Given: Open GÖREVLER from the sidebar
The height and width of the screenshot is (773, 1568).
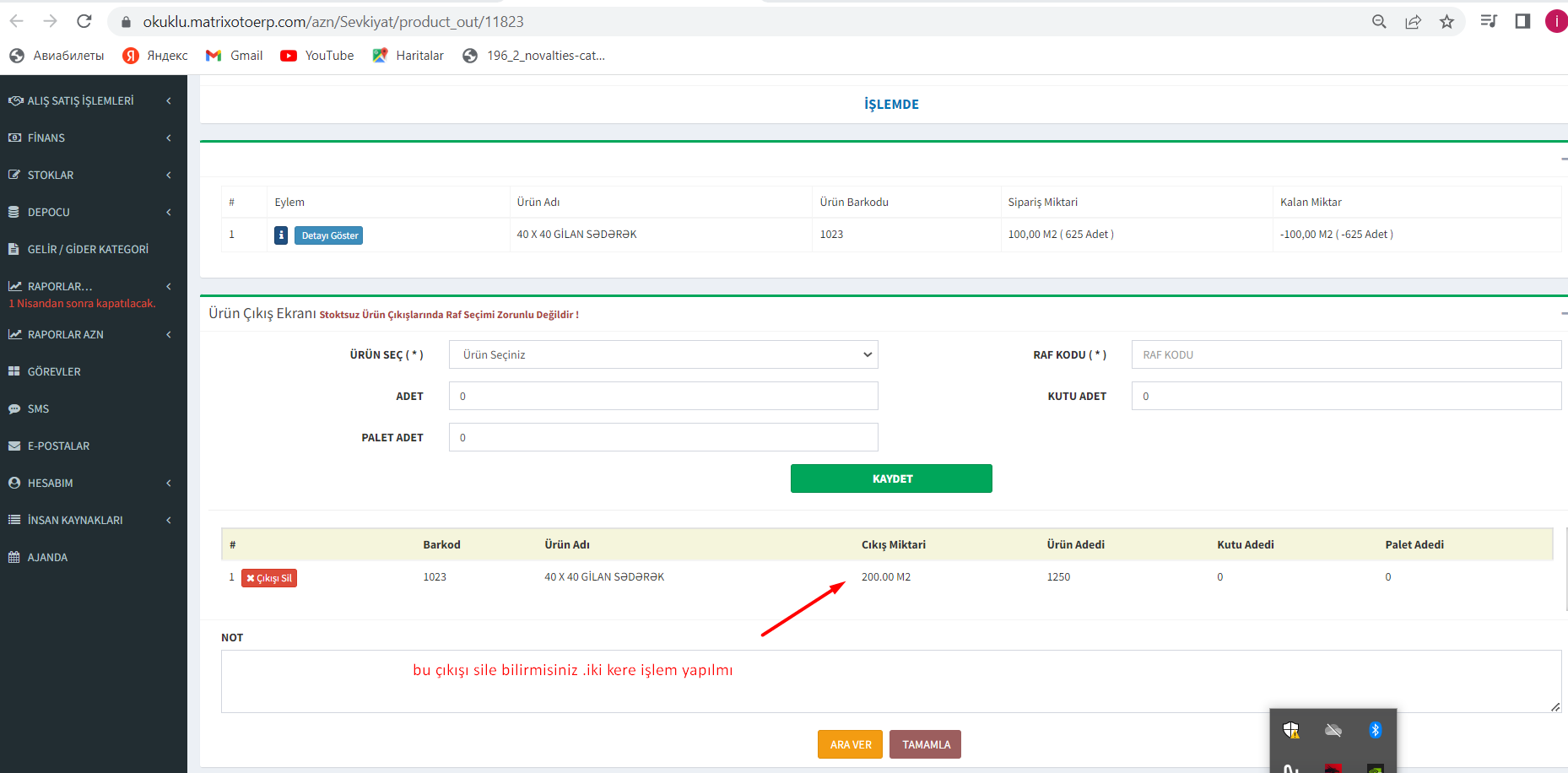Looking at the screenshot, I should [54, 371].
